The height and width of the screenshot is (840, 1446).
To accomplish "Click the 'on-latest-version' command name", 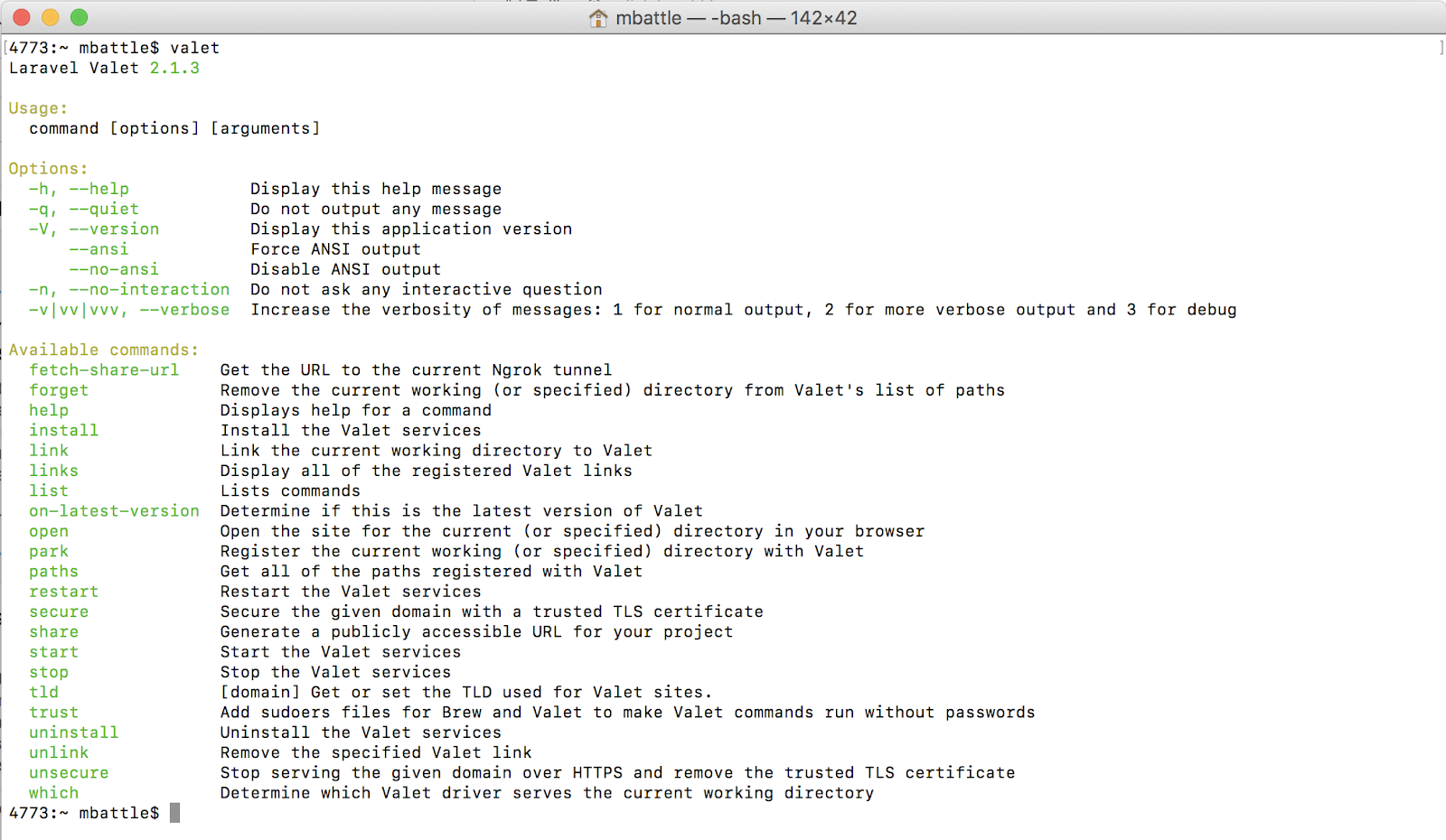I will (114, 511).
